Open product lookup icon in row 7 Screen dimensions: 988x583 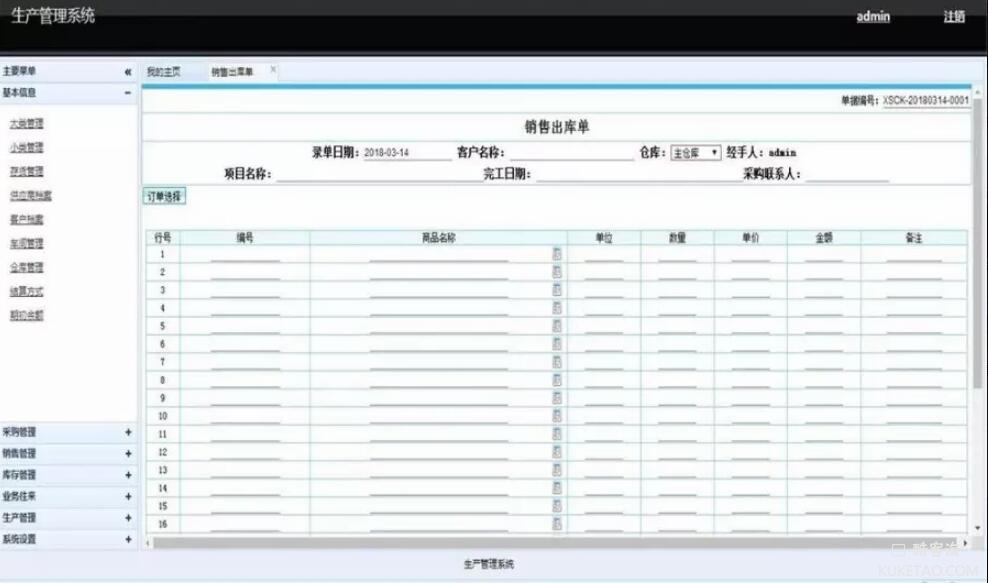557,362
